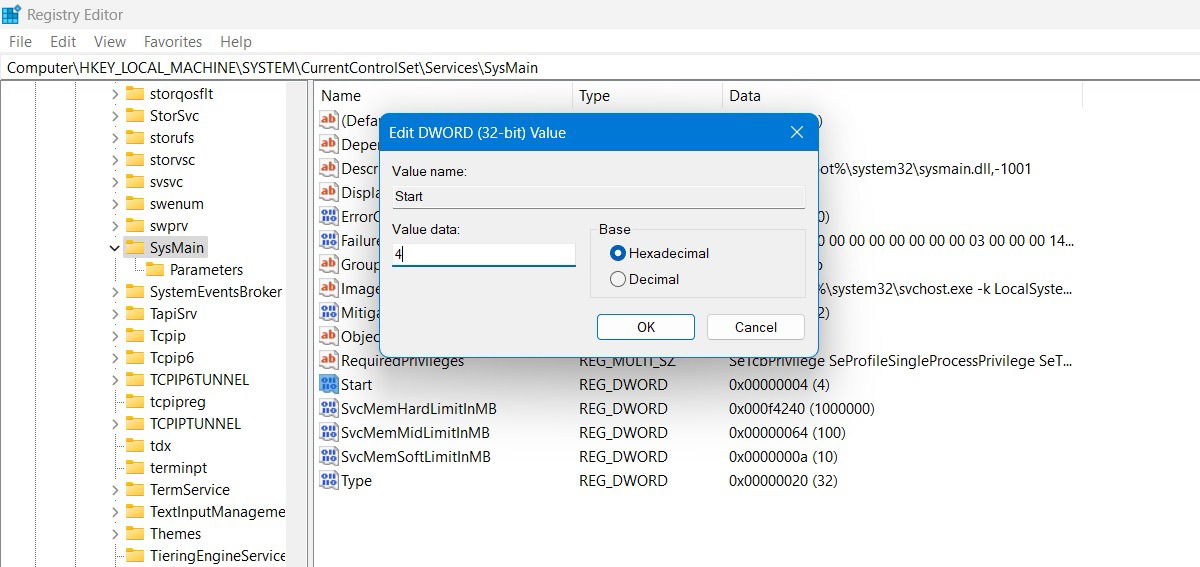Image resolution: width=1200 pixels, height=567 pixels.
Task: Click the terminpt folder icon
Action: [x=134, y=468]
